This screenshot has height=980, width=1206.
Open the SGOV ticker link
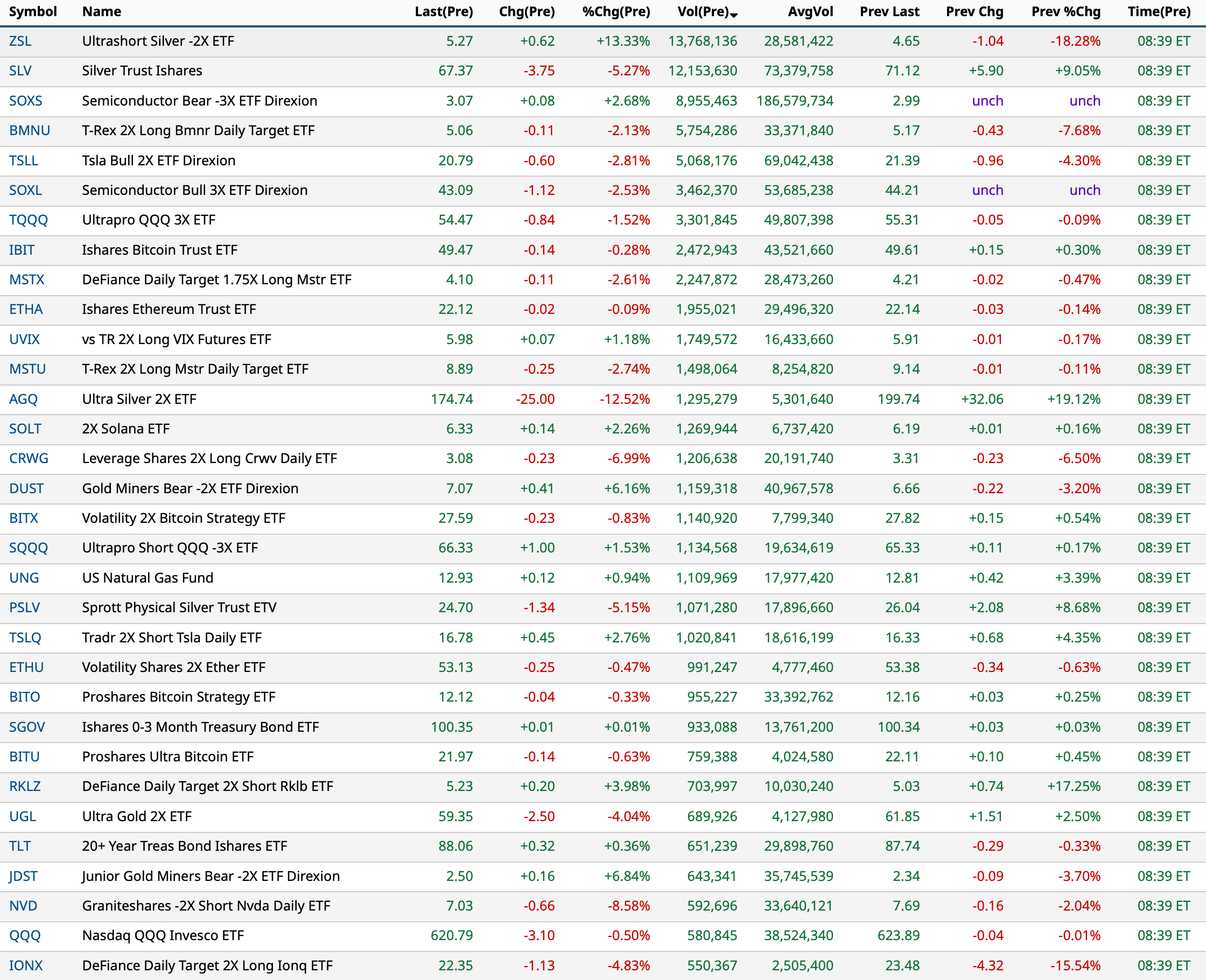point(27,726)
